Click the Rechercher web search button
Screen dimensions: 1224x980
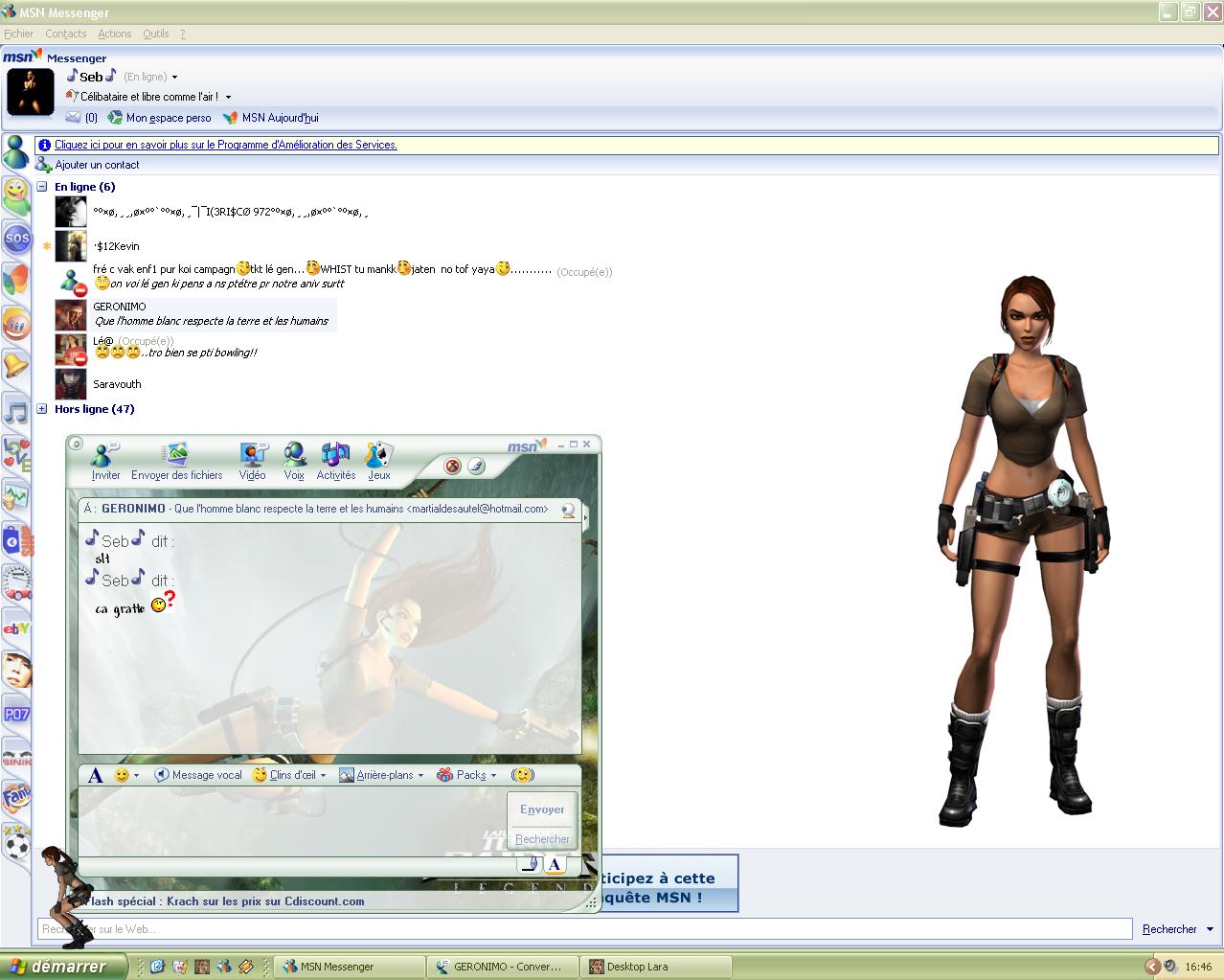click(1169, 929)
